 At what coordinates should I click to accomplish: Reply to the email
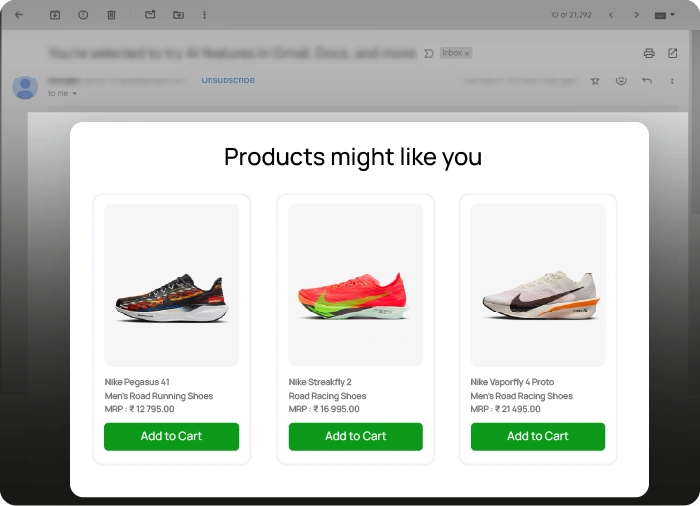[646, 81]
